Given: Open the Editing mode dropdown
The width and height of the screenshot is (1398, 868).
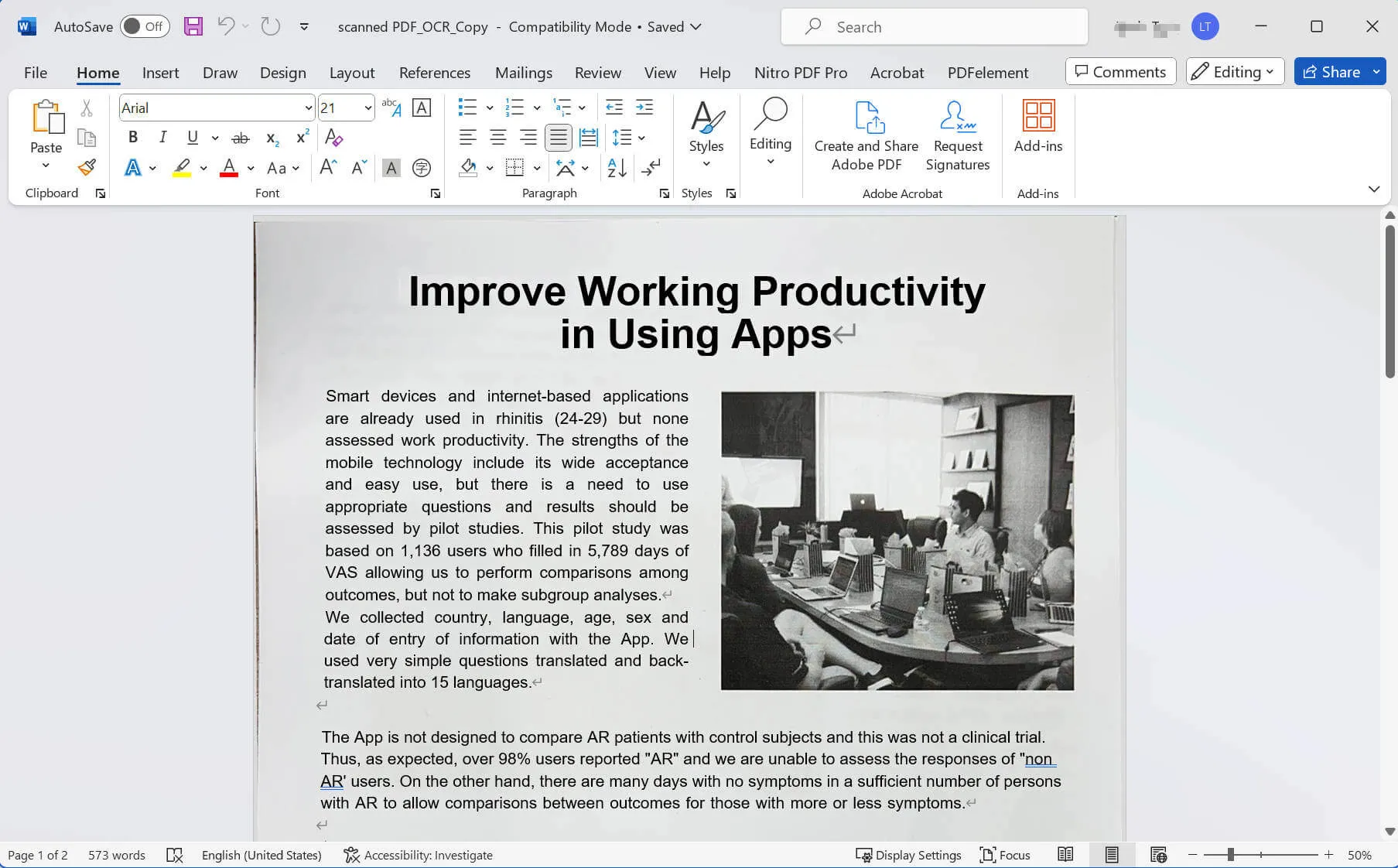Looking at the screenshot, I should click(x=1234, y=72).
